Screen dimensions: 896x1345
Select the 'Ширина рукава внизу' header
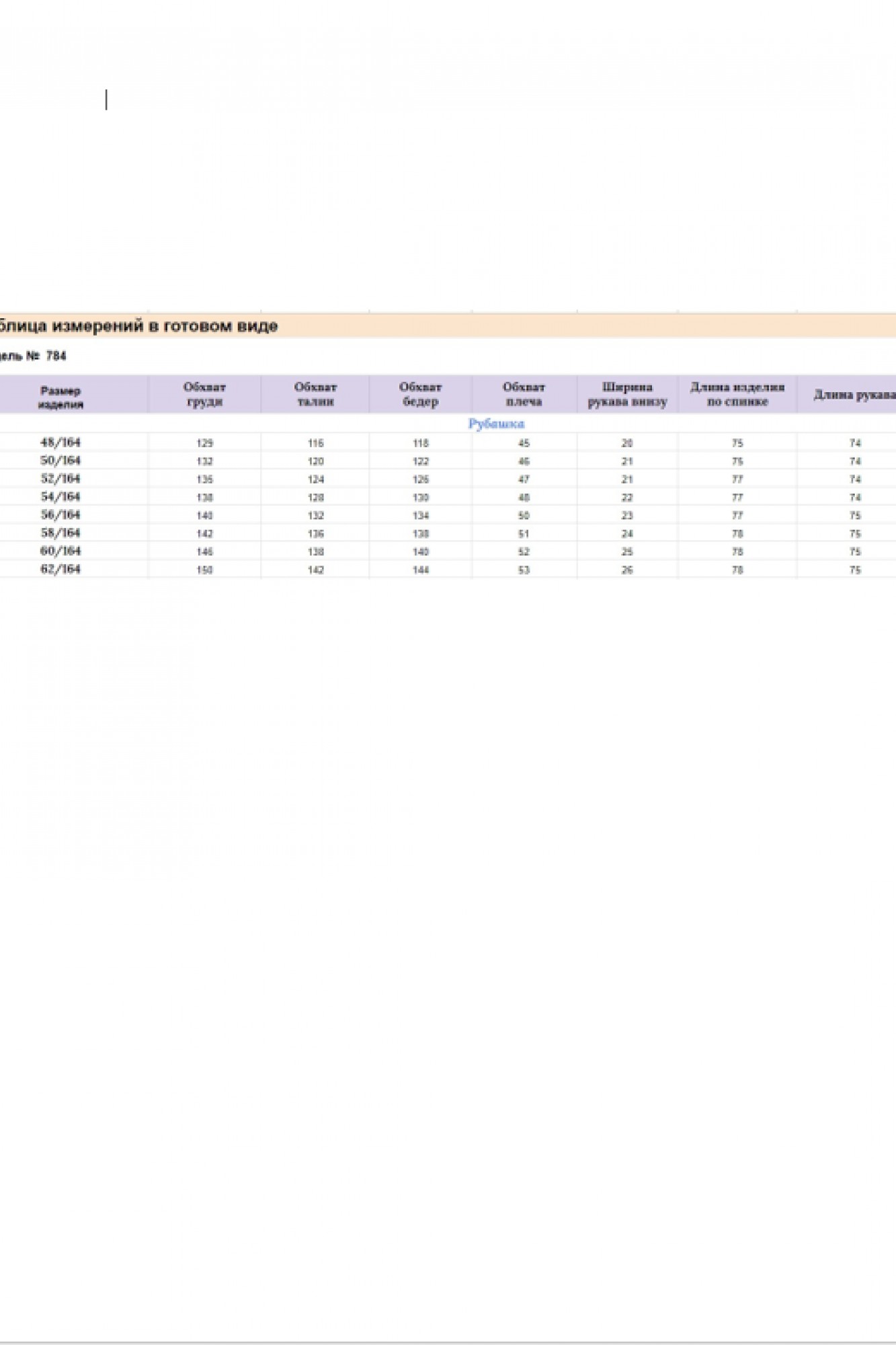627,394
